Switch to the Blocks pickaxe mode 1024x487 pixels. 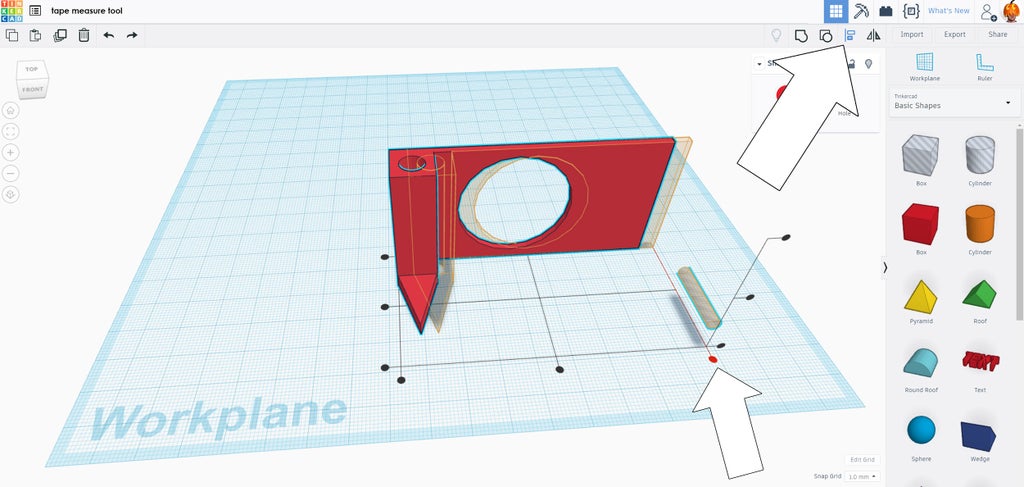(x=861, y=11)
